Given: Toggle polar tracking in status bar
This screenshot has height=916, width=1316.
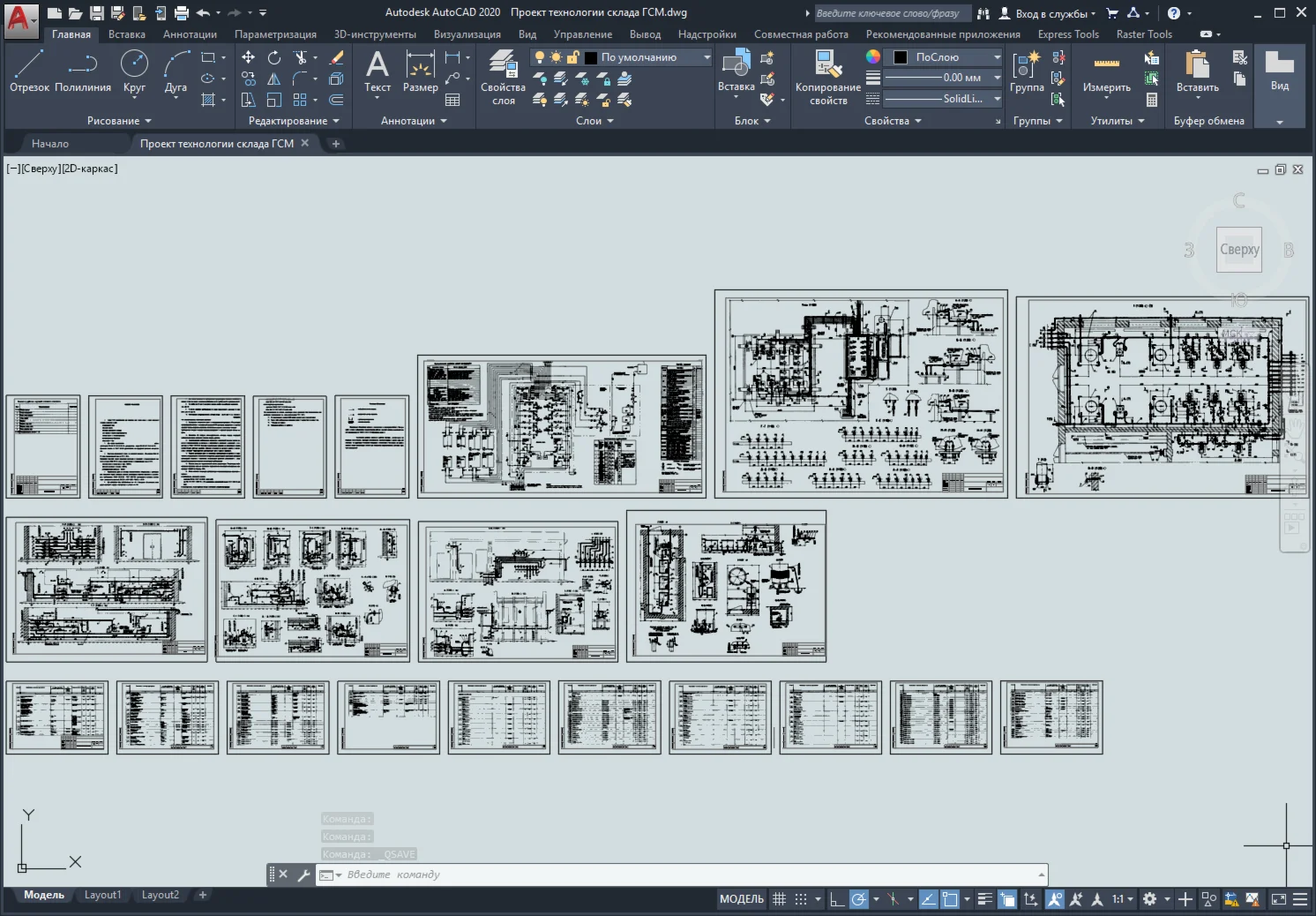Looking at the screenshot, I should coord(858,899).
